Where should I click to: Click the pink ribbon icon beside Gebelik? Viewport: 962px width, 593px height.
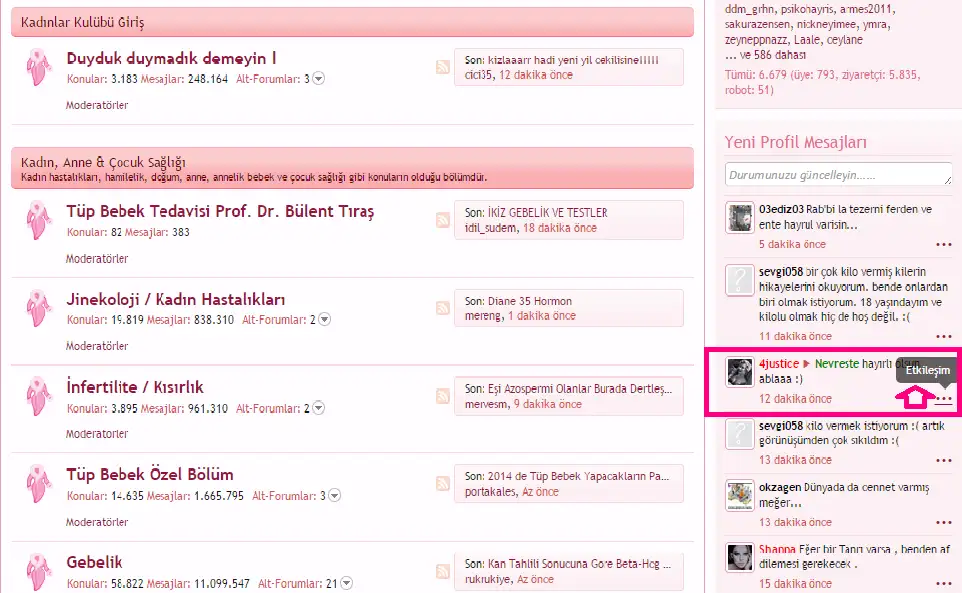[x=38, y=572]
